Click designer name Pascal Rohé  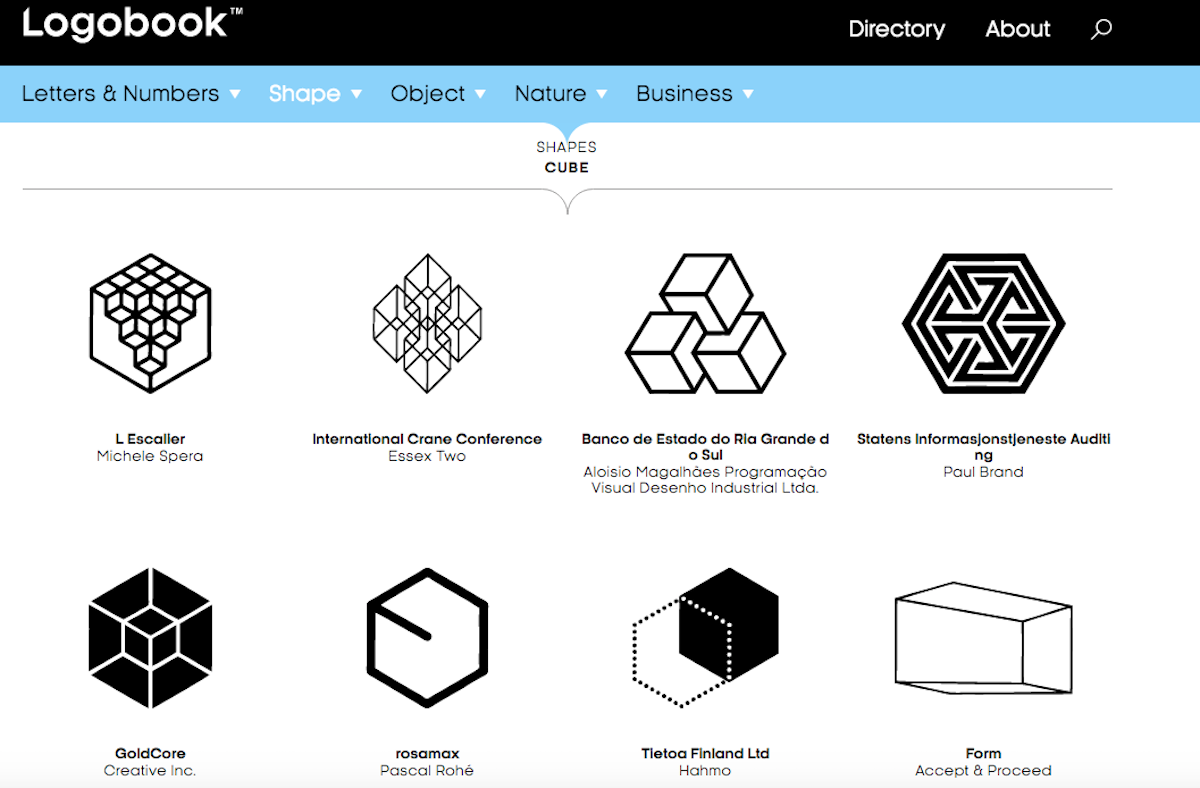pos(427,771)
